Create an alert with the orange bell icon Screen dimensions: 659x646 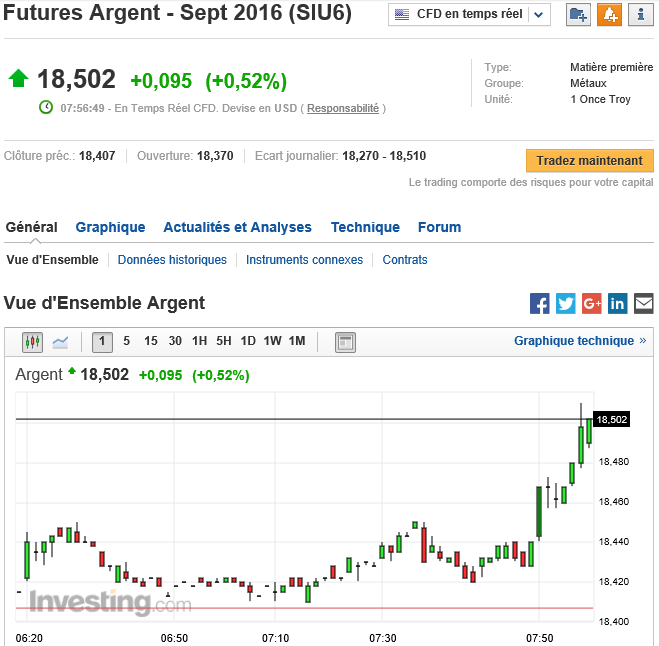coord(609,15)
